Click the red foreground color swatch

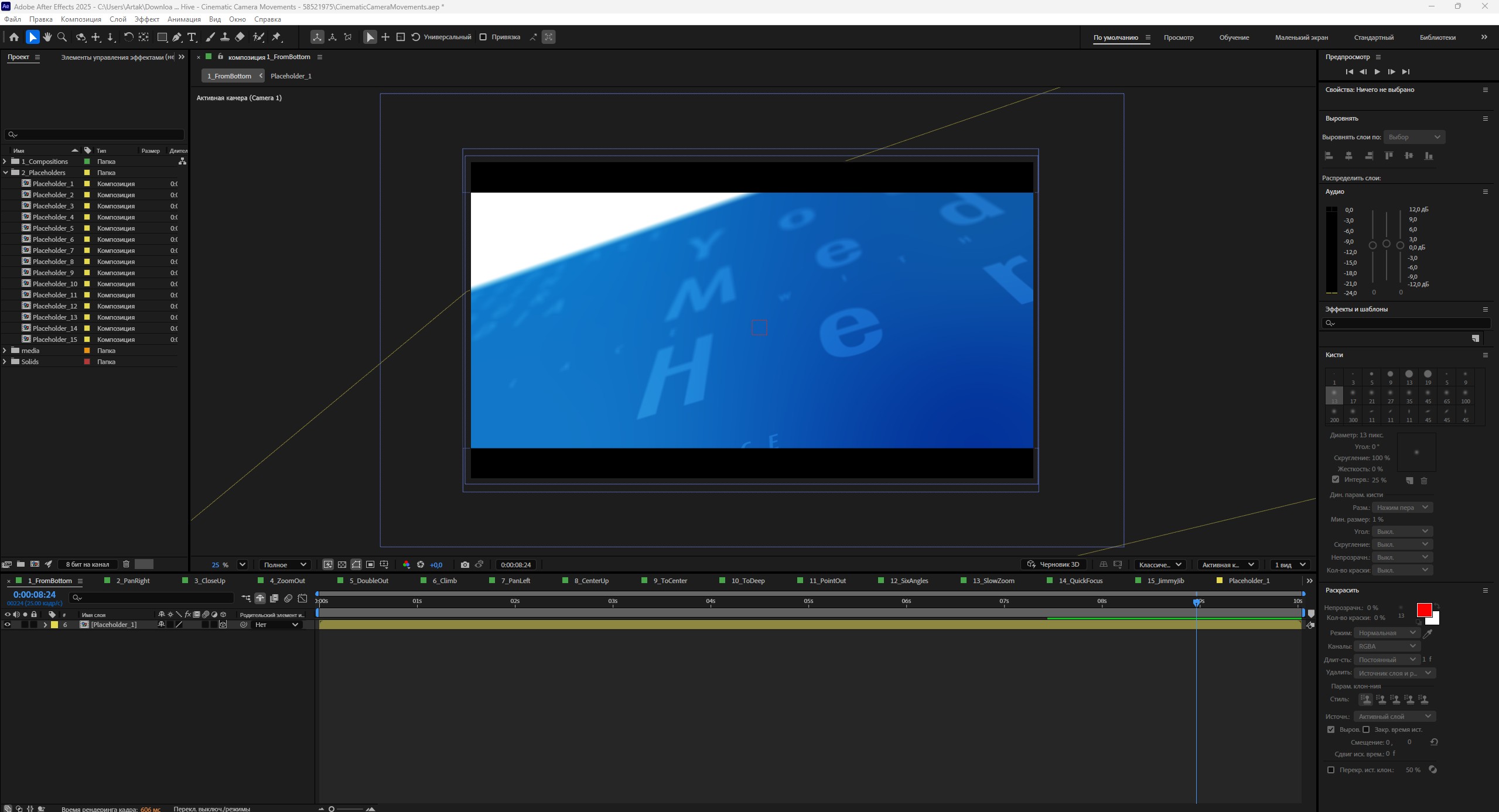pyautogui.click(x=1423, y=610)
